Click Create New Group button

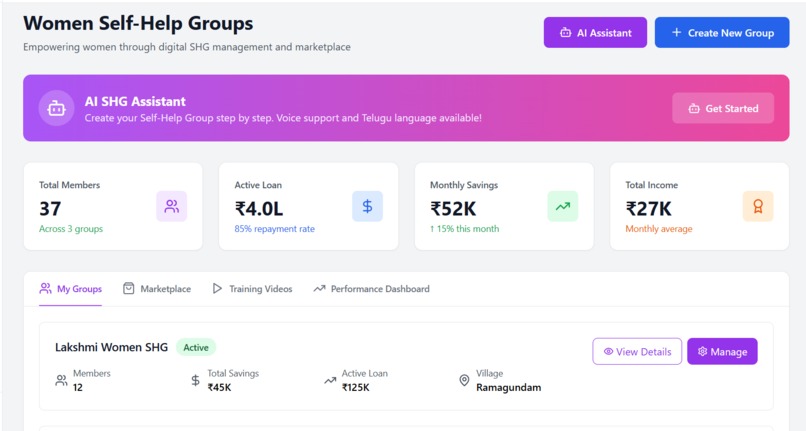point(722,32)
